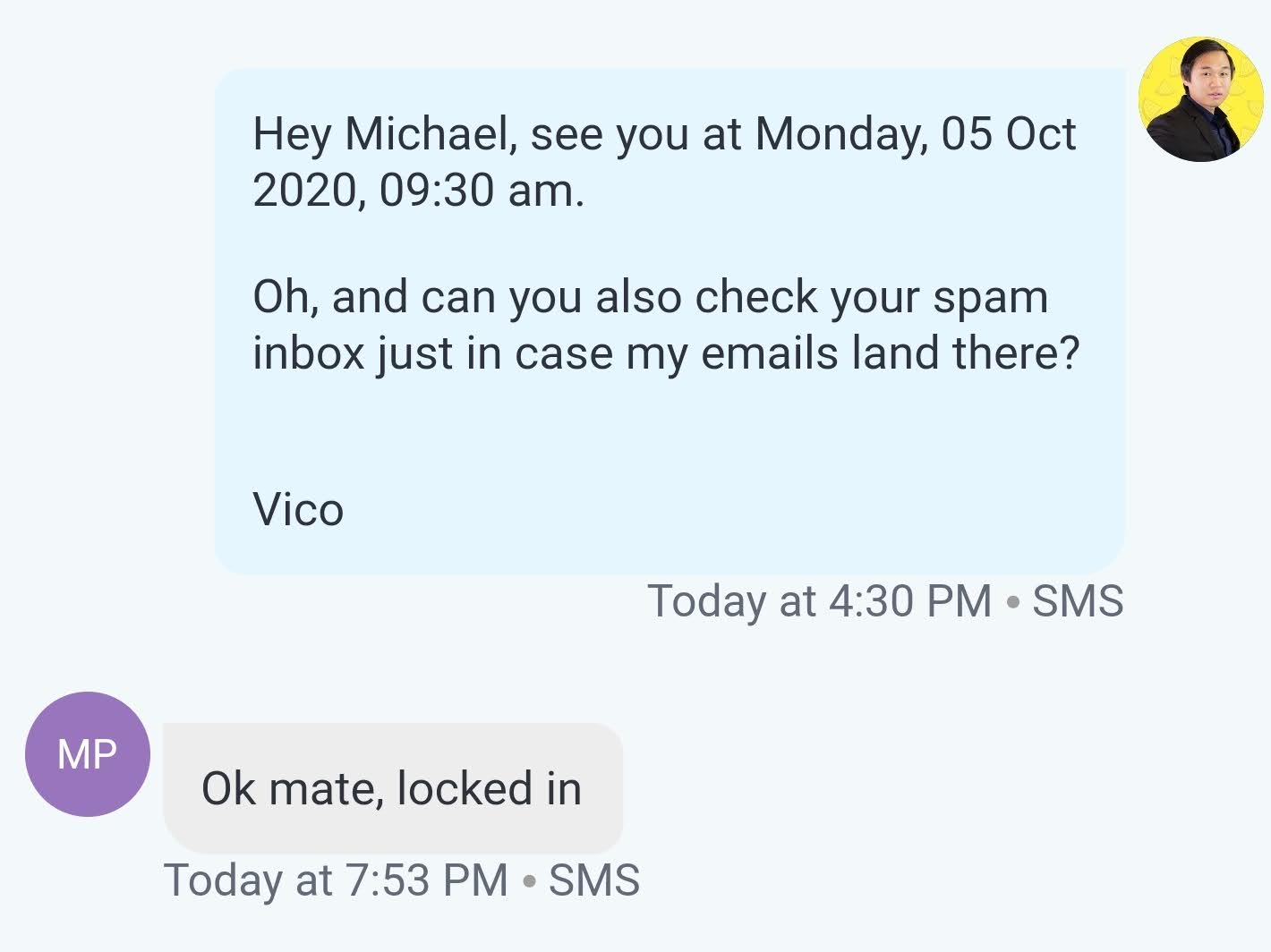Click the SMS label under Michael's reply
This screenshot has height=952, width=1271.
(x=593, y=880)
